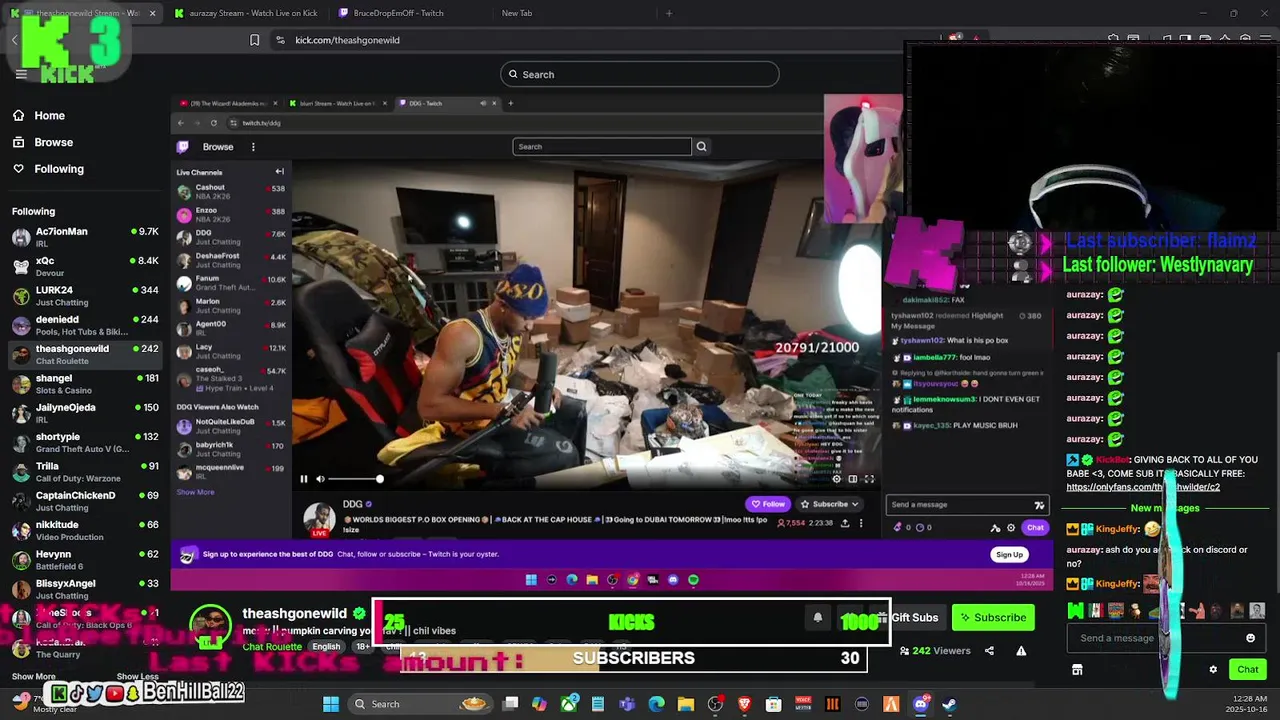The image size is (1280, 720).
Task: Open nikkitude channel in Following list
Action: 84,530
